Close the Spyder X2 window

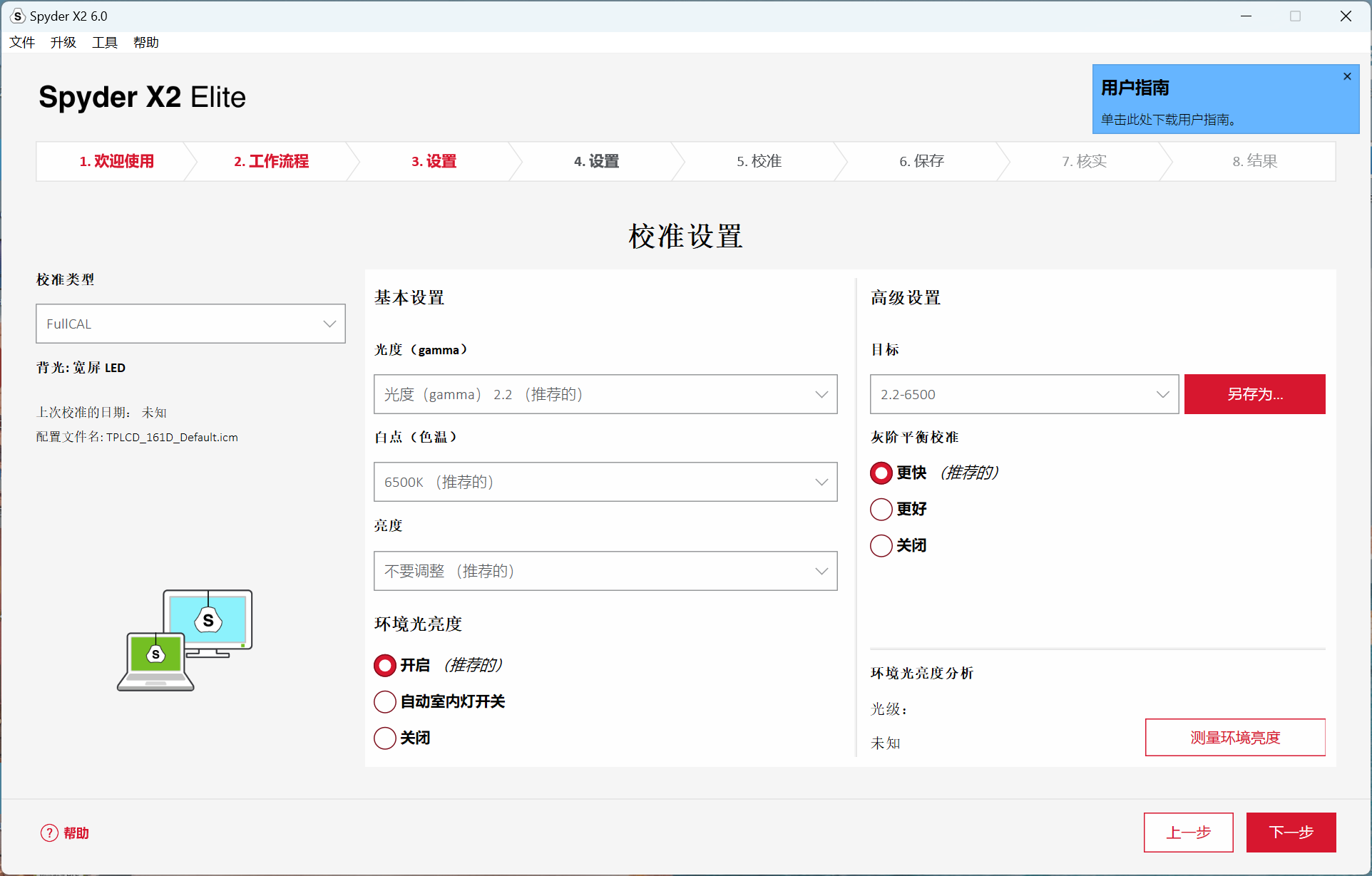pos(1346,16)
